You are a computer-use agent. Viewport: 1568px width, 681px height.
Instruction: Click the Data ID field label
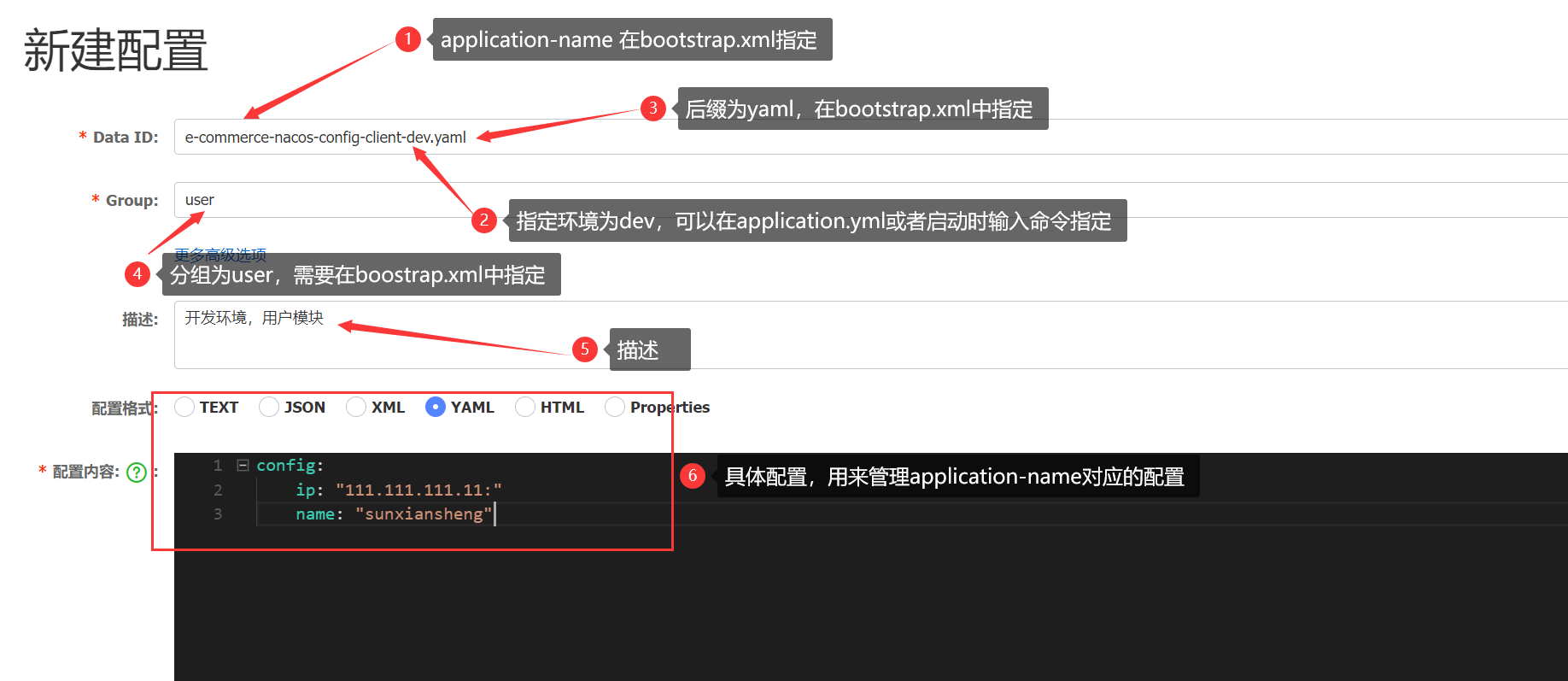click(x=126, y=138)
